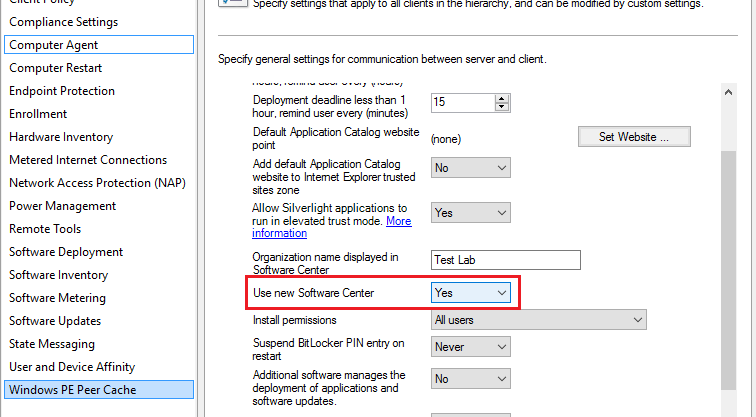Select Power Management category
This screenshot has height=417, width=756.
[62, 206]
